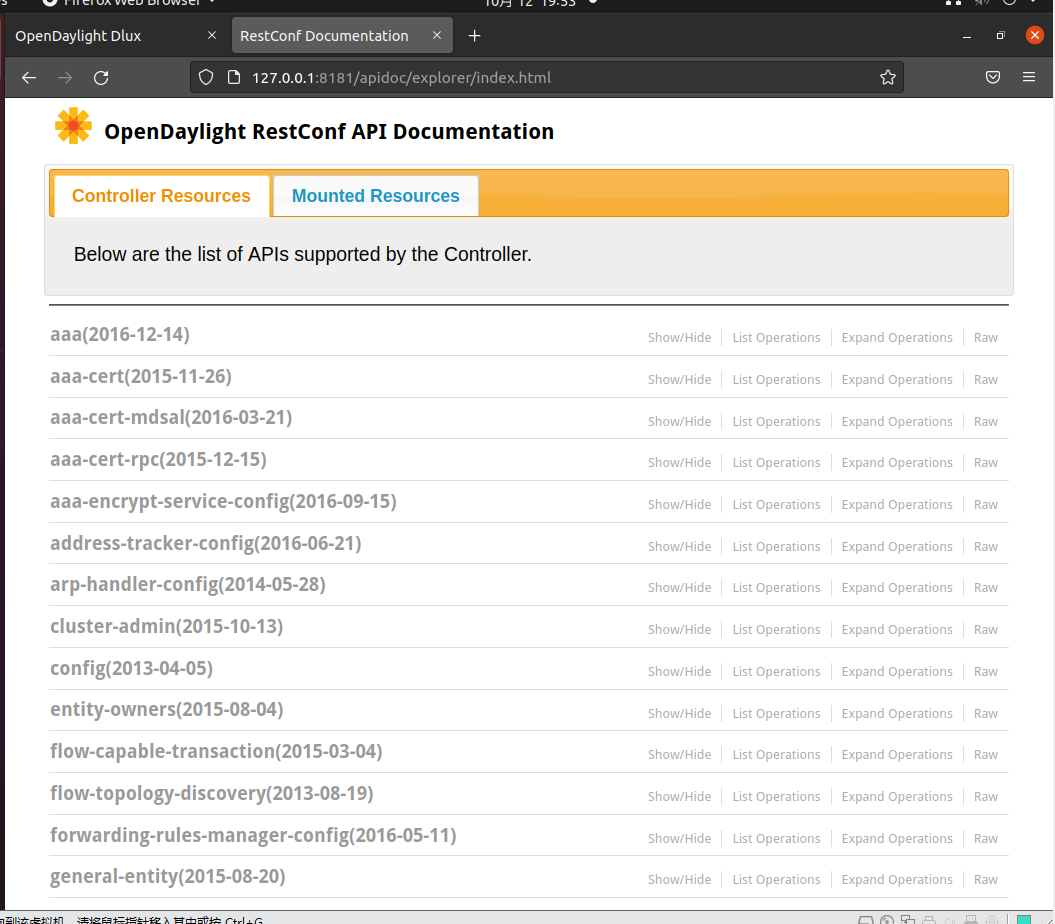1055x924 pixels.
Task: Open the Pocket save icon
Action: point(992,77)
